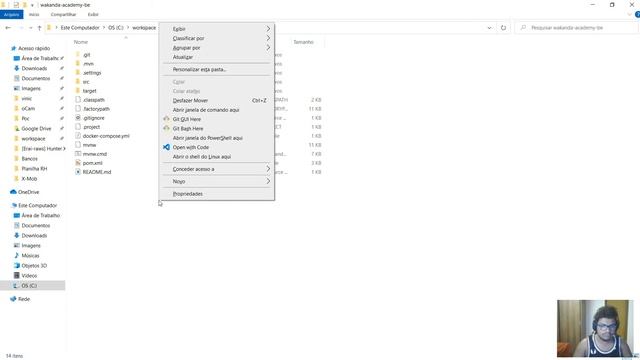Choose Abrir janela do PowerShell aqui
The image size is (640, 360).
pos(216,138)
